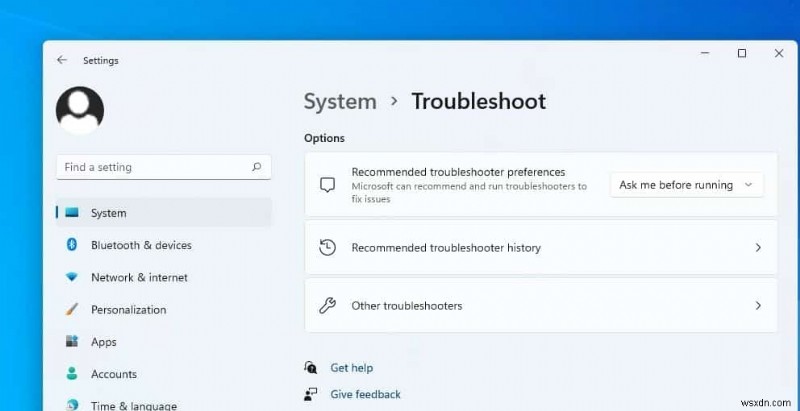This screenshot has width=800, height=411.
Task: Click the Give feedback person icon
Action: pyautogui.click(x=311, y=394)
